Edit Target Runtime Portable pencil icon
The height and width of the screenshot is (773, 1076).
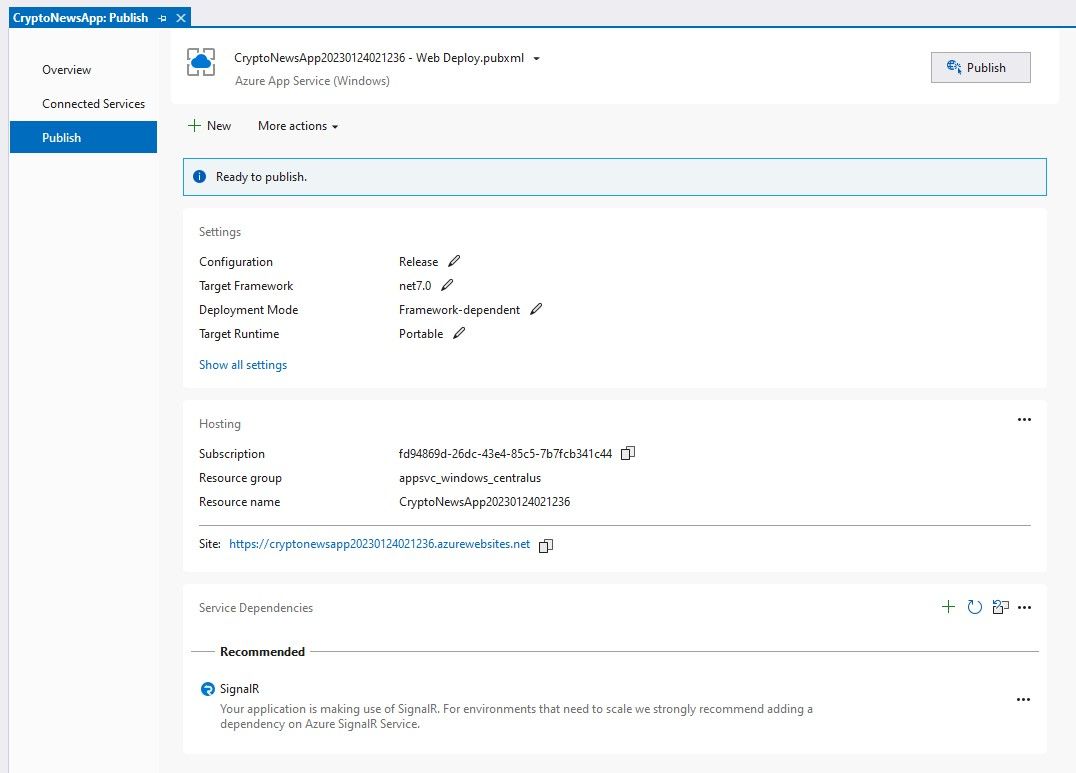(x=459, y=334)
